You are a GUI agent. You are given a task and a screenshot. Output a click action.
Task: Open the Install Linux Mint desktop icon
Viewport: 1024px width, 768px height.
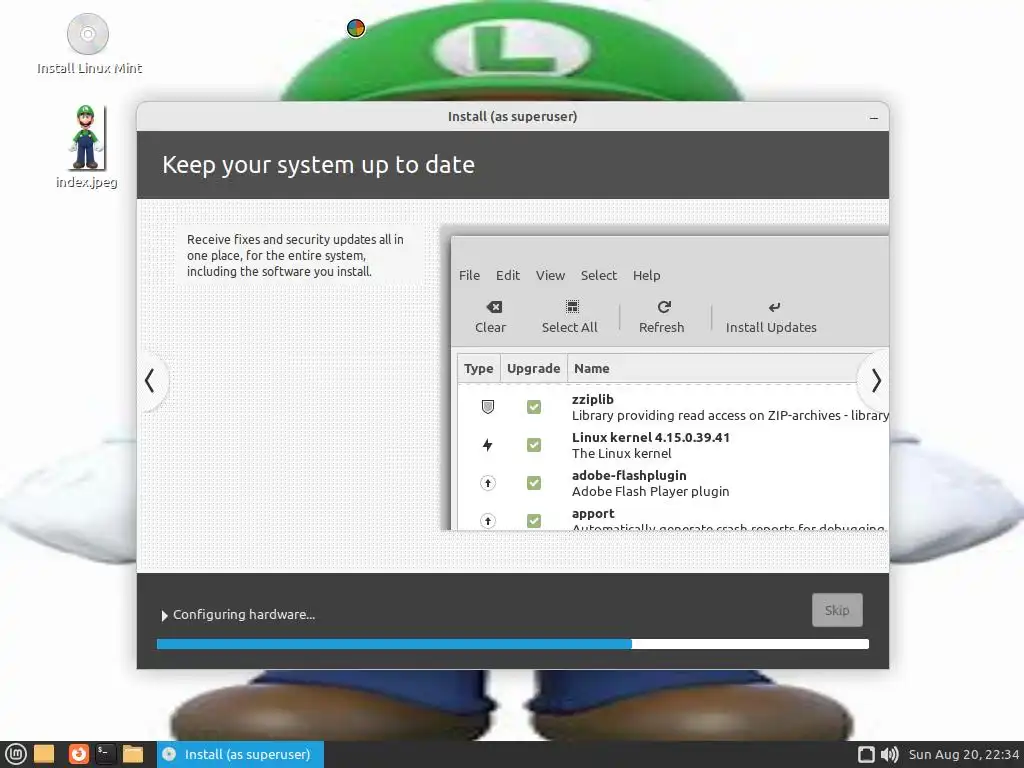click(88, 44)
